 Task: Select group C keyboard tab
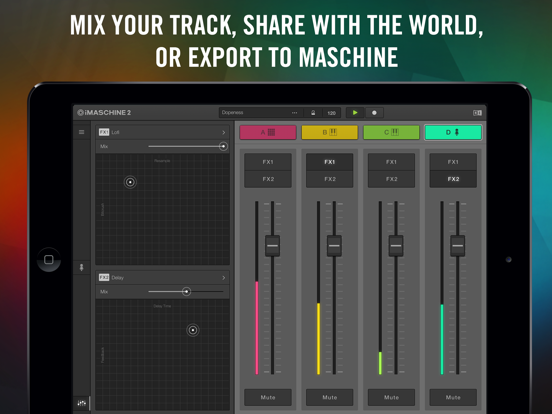[391, 132]
